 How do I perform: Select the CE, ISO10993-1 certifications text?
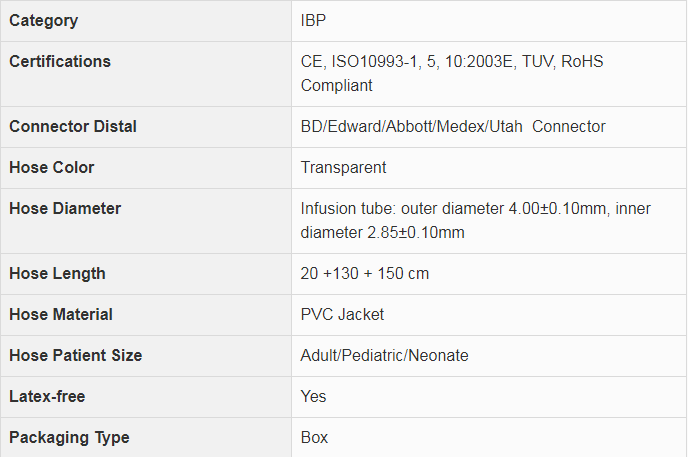[x=452, y=73]
